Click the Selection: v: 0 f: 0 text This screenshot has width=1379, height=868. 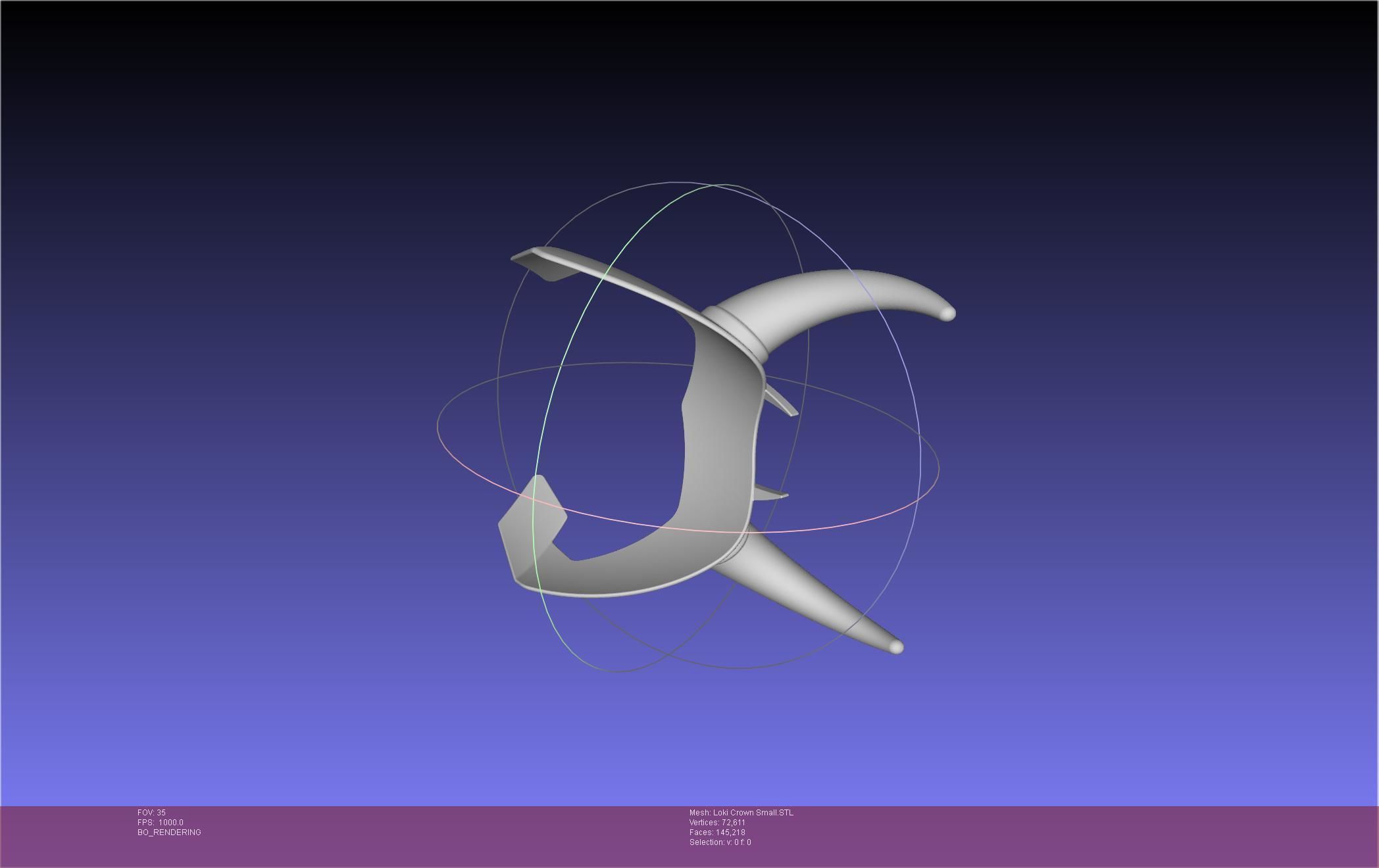(x=720, y=842)
